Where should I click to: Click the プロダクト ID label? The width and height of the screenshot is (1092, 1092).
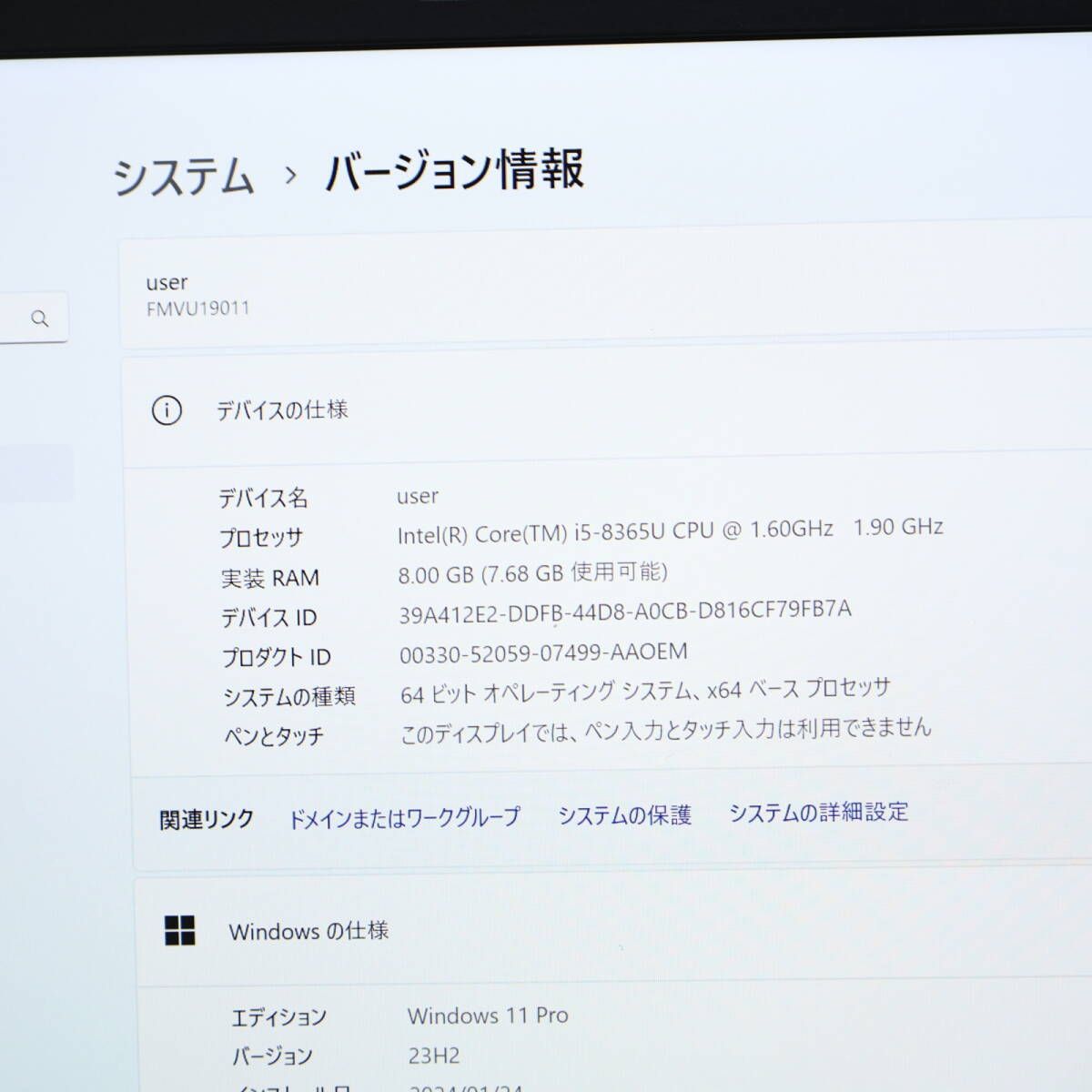[277, 657]
